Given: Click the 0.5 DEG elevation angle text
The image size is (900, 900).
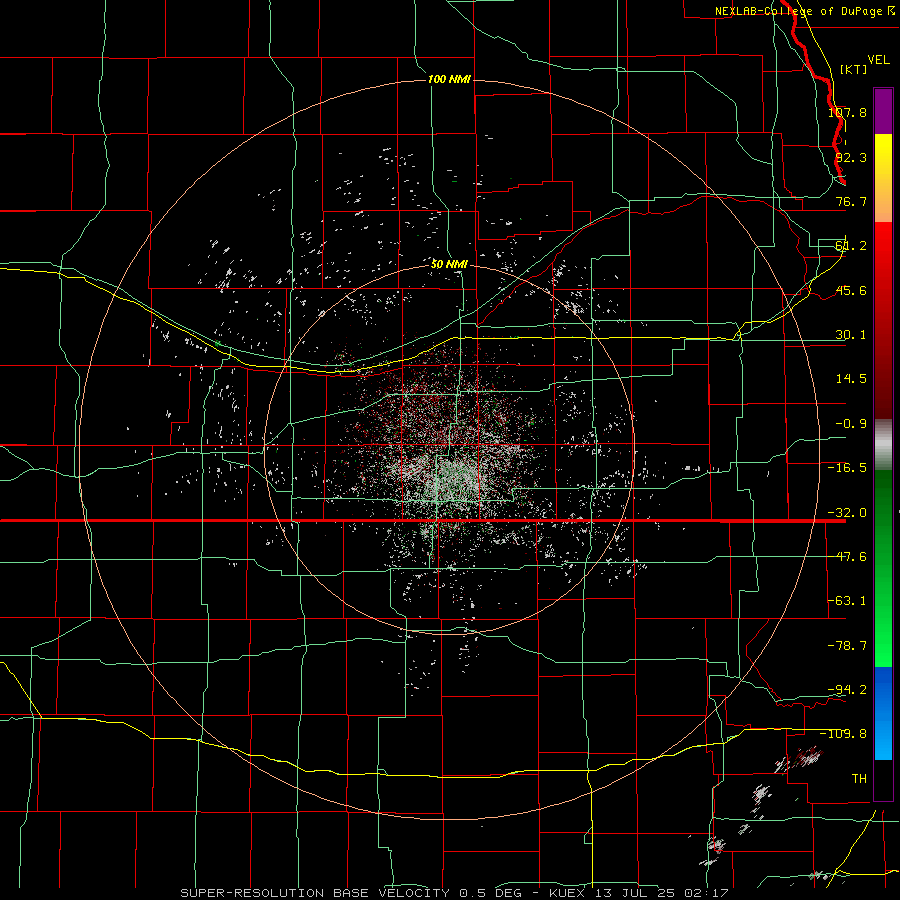Looking at the screenshot, I should coord(490,893).
